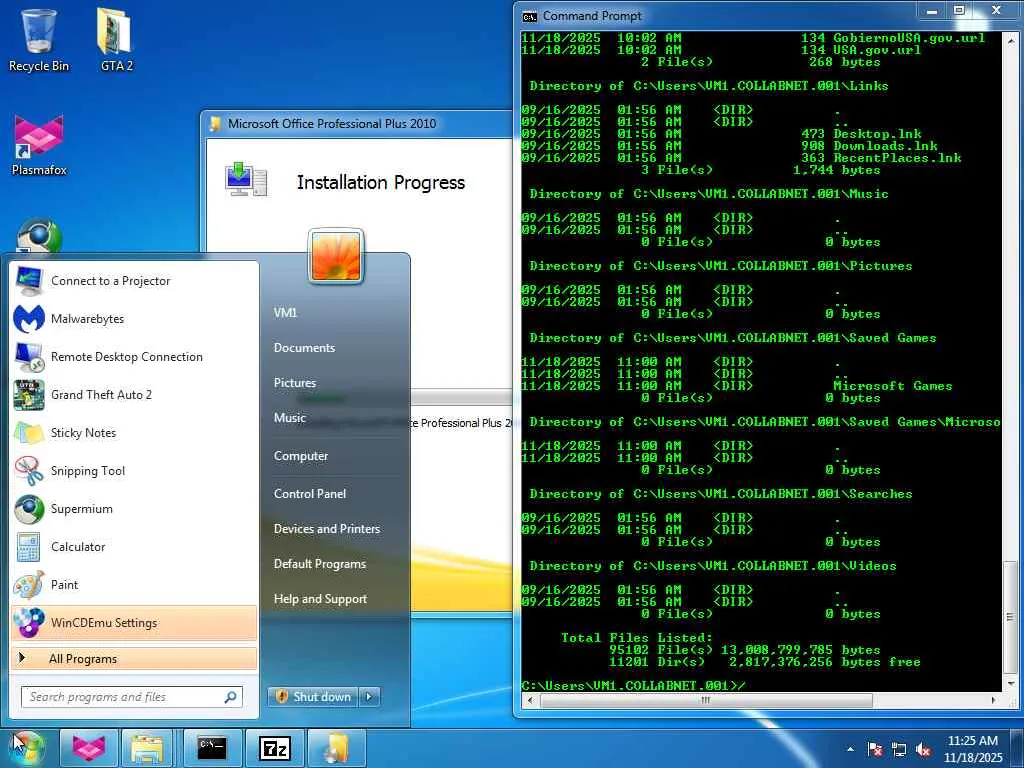Click the Command Prompt title text

592,16
